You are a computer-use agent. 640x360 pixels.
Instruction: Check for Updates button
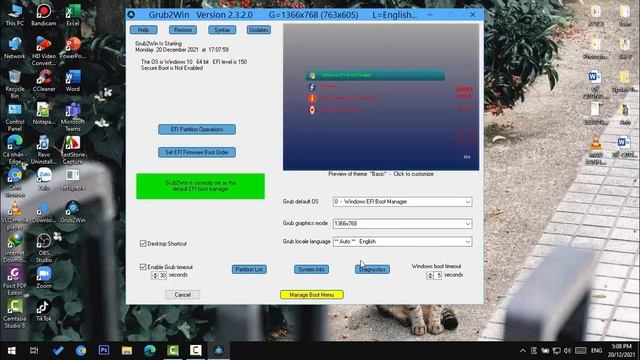pos(258,30)
